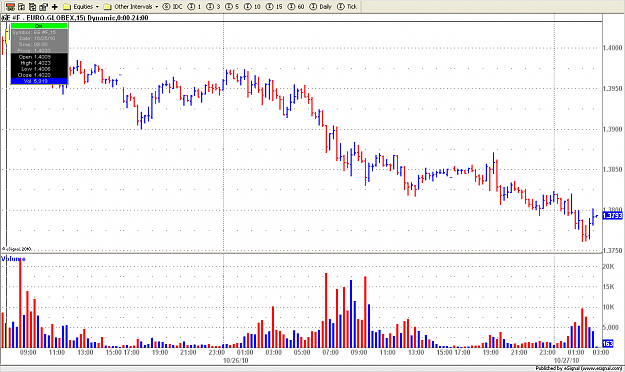
Task: Click the 10/27/10 date label
Action: pos(566,360)
